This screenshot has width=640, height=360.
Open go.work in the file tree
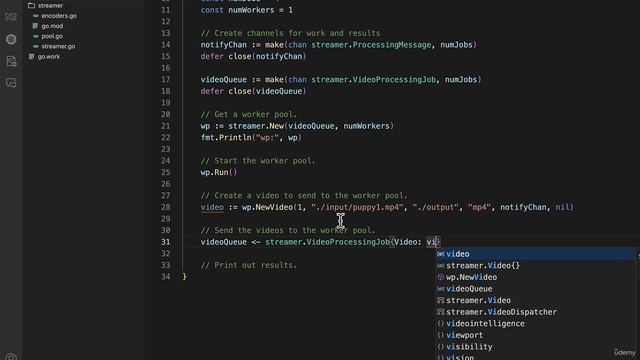(x=49, y=57)
